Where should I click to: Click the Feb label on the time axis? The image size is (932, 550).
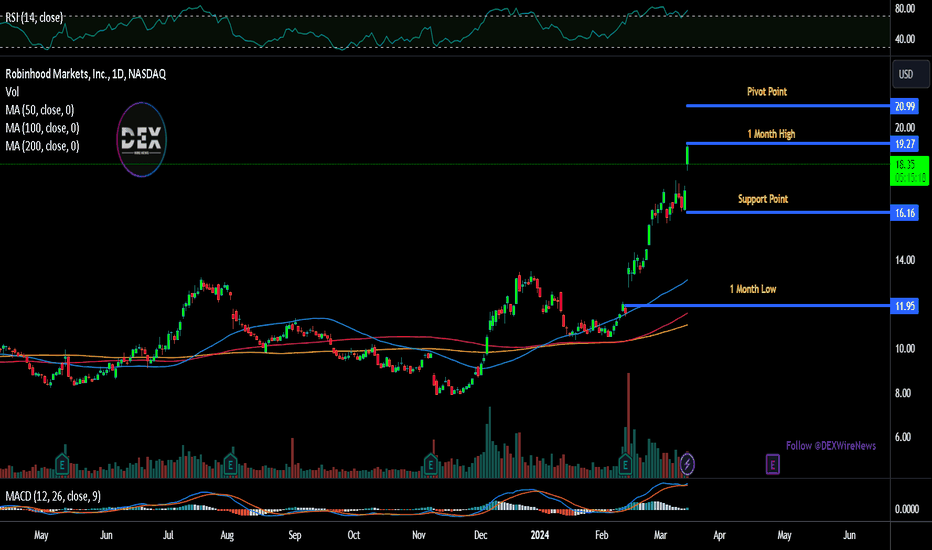point(602,535)
